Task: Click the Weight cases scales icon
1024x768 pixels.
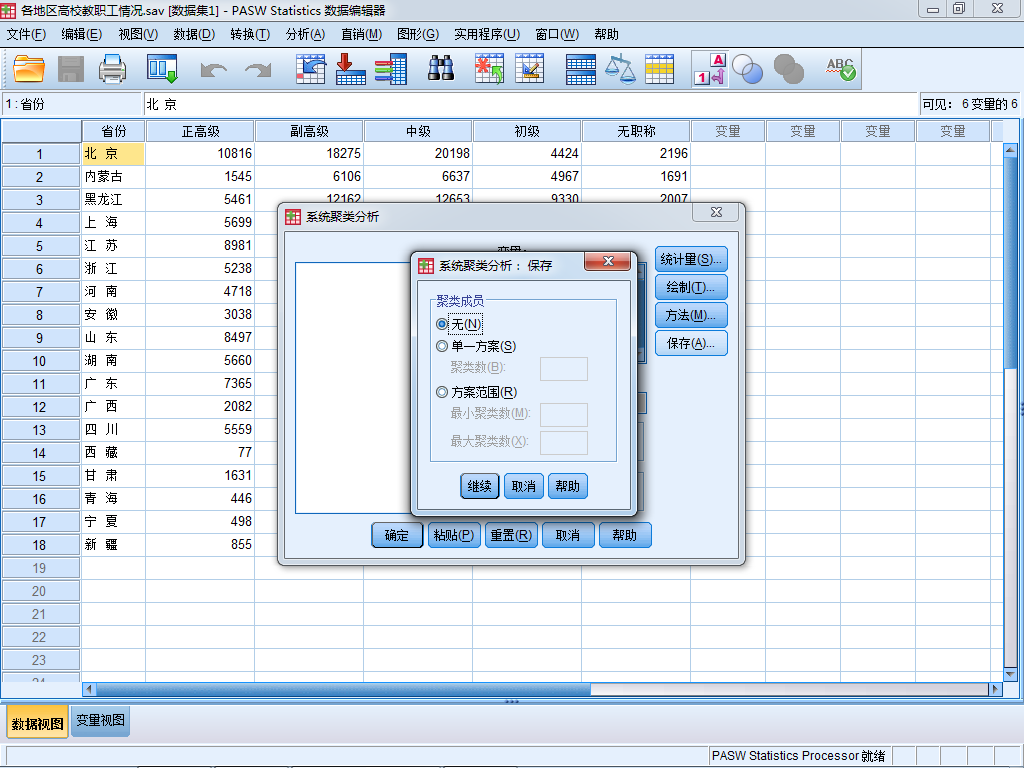Action: coord(620,69)
